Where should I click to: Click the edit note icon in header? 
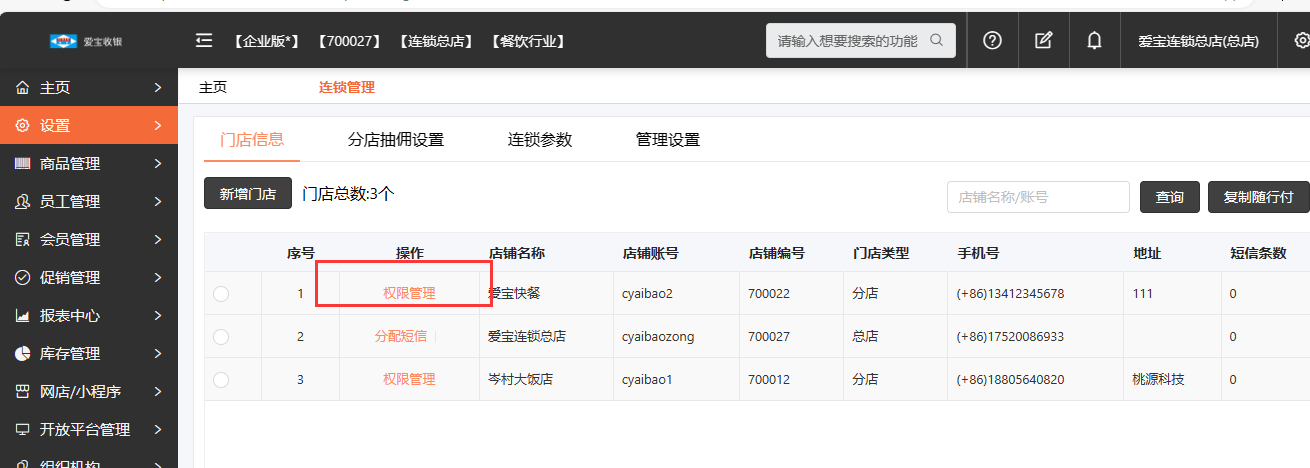1043,41
